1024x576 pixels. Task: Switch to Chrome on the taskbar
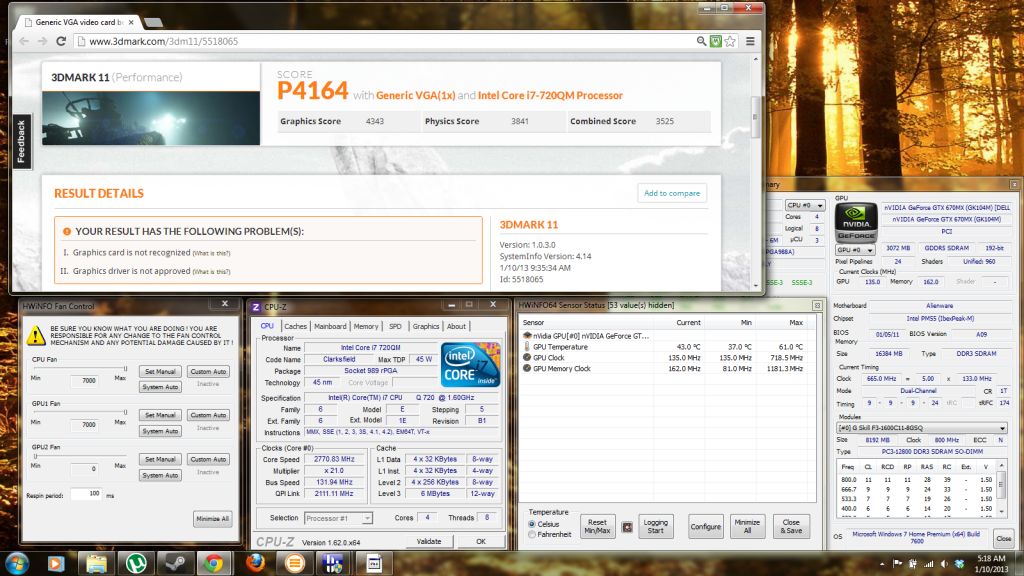point(214,563)
